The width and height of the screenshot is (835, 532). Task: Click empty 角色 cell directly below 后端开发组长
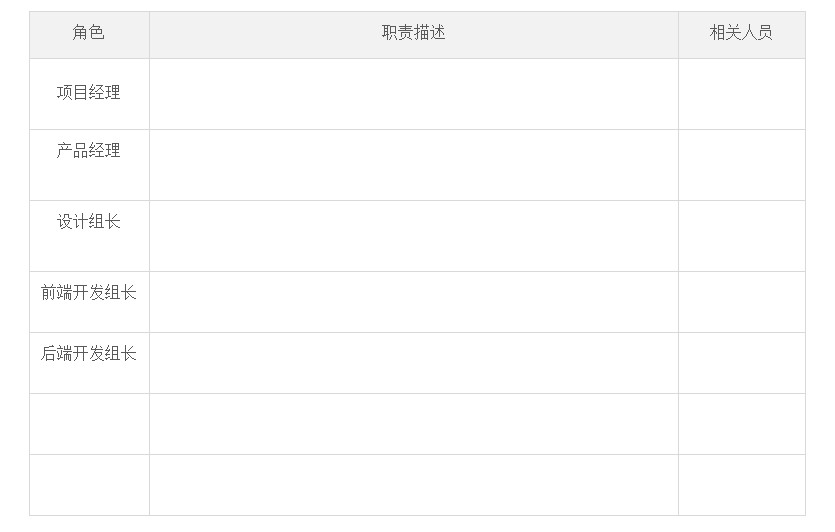click(x=88, y=424)
